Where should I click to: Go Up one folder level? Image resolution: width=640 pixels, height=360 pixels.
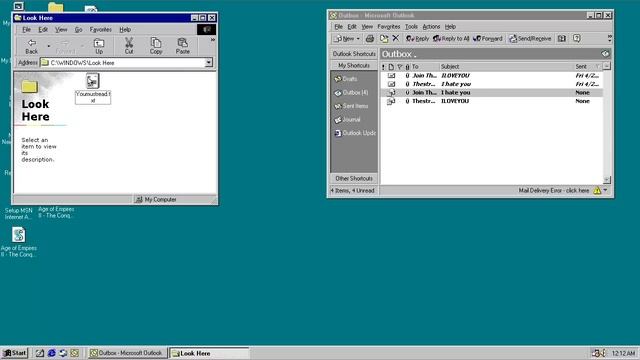[x=99, y=46]
